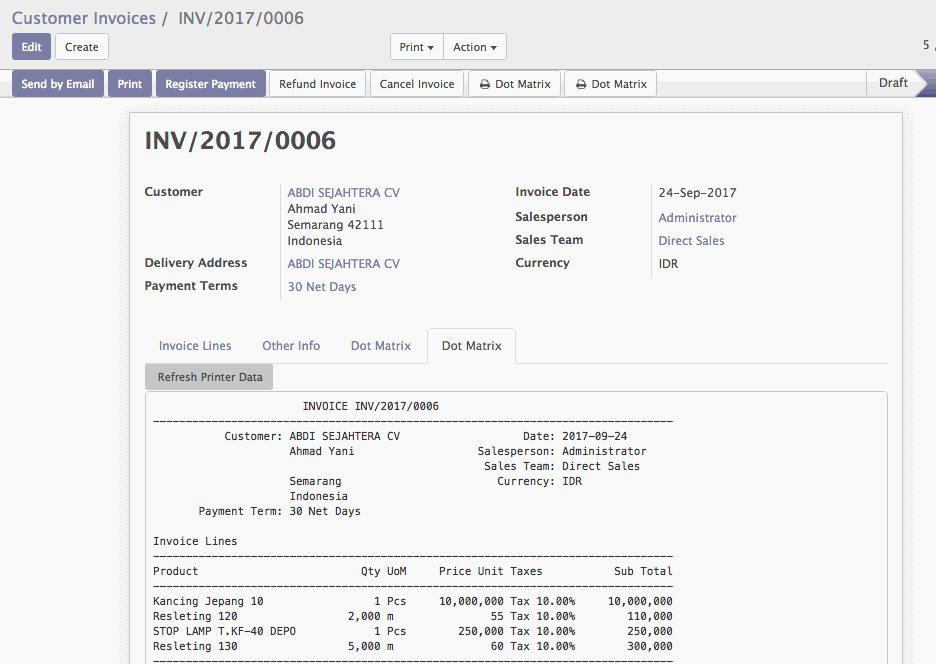The image size is (936, 664).
Task: Open the Action dropdown menu
Action: click(475, 47)
